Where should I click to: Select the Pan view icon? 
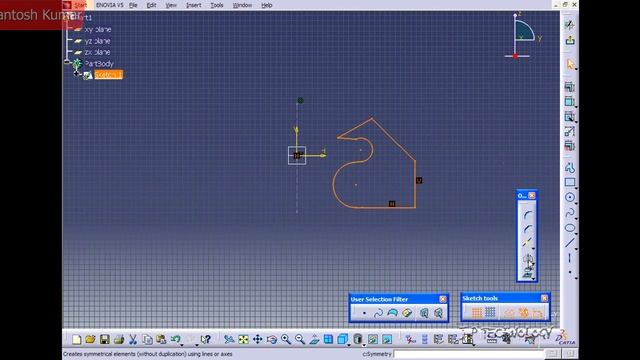pyautogui.click(x=258, y=340)
